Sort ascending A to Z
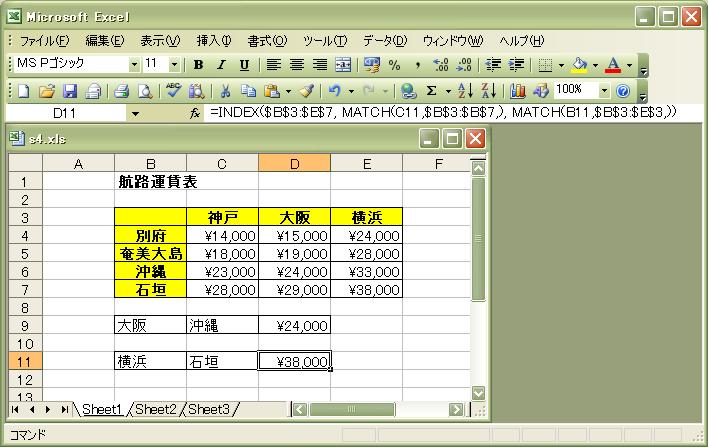This screenshot has height=447, width=708. coord(466,91)
